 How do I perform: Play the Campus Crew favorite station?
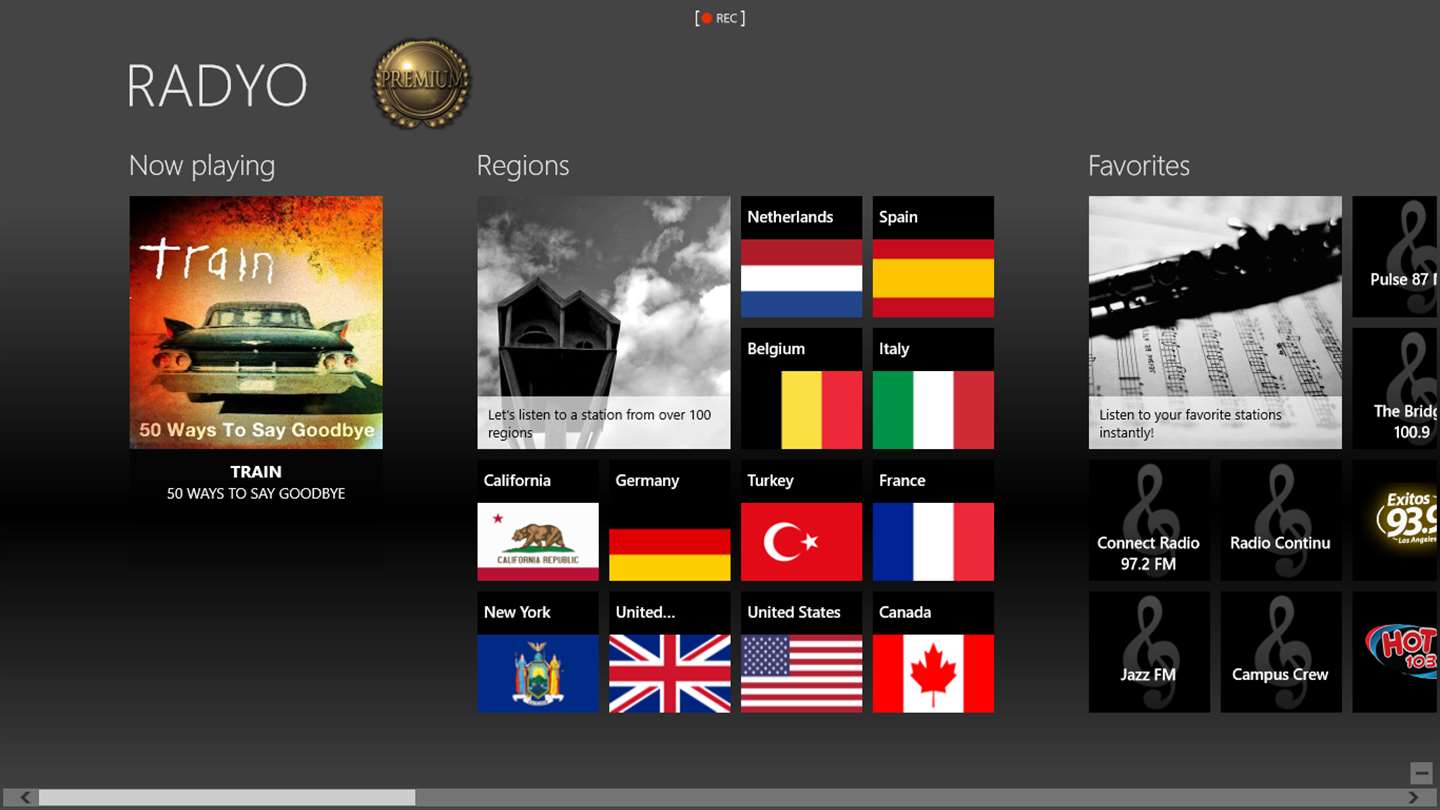click(x=1281, y=652)
